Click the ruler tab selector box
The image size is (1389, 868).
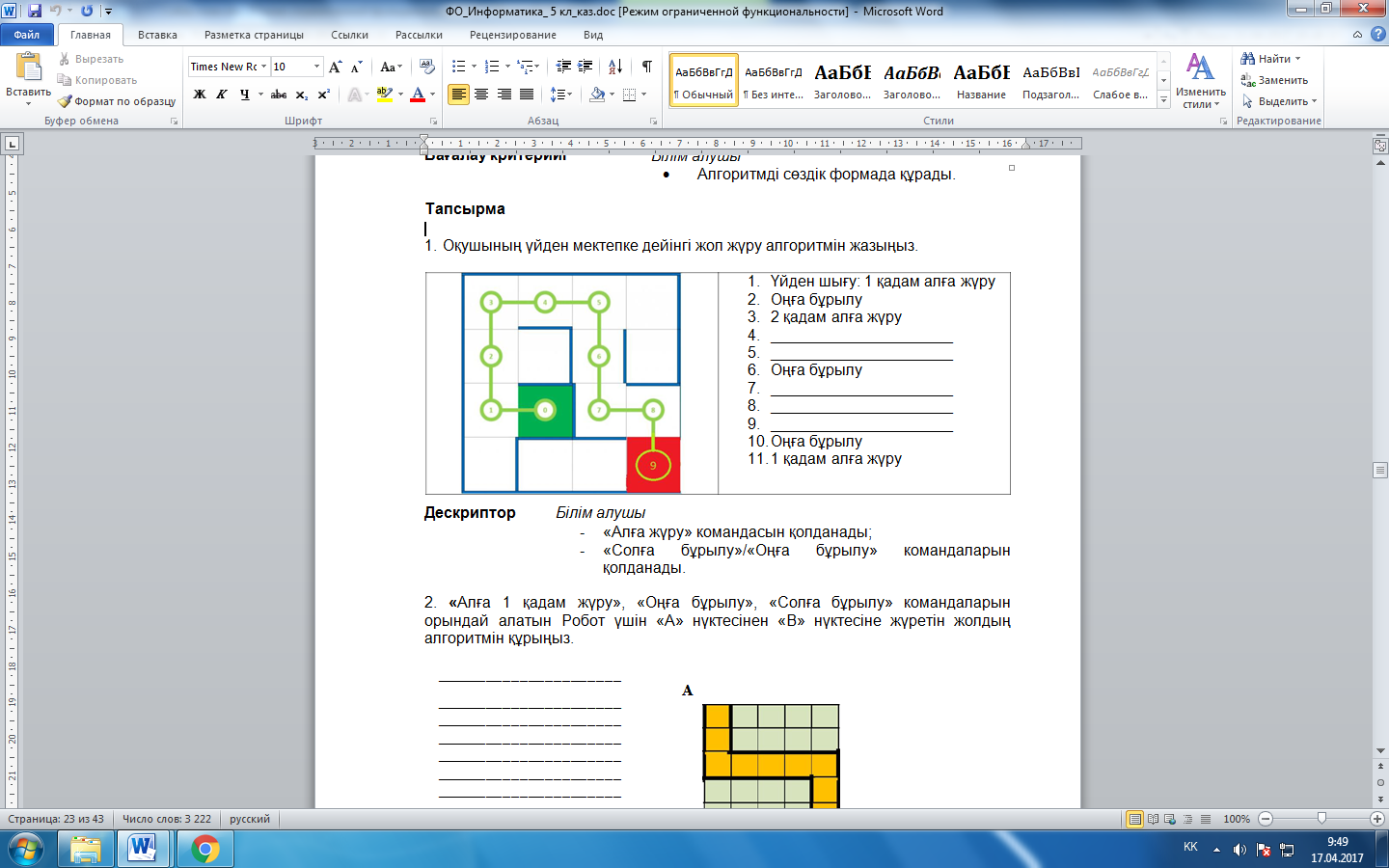(13, 144)
